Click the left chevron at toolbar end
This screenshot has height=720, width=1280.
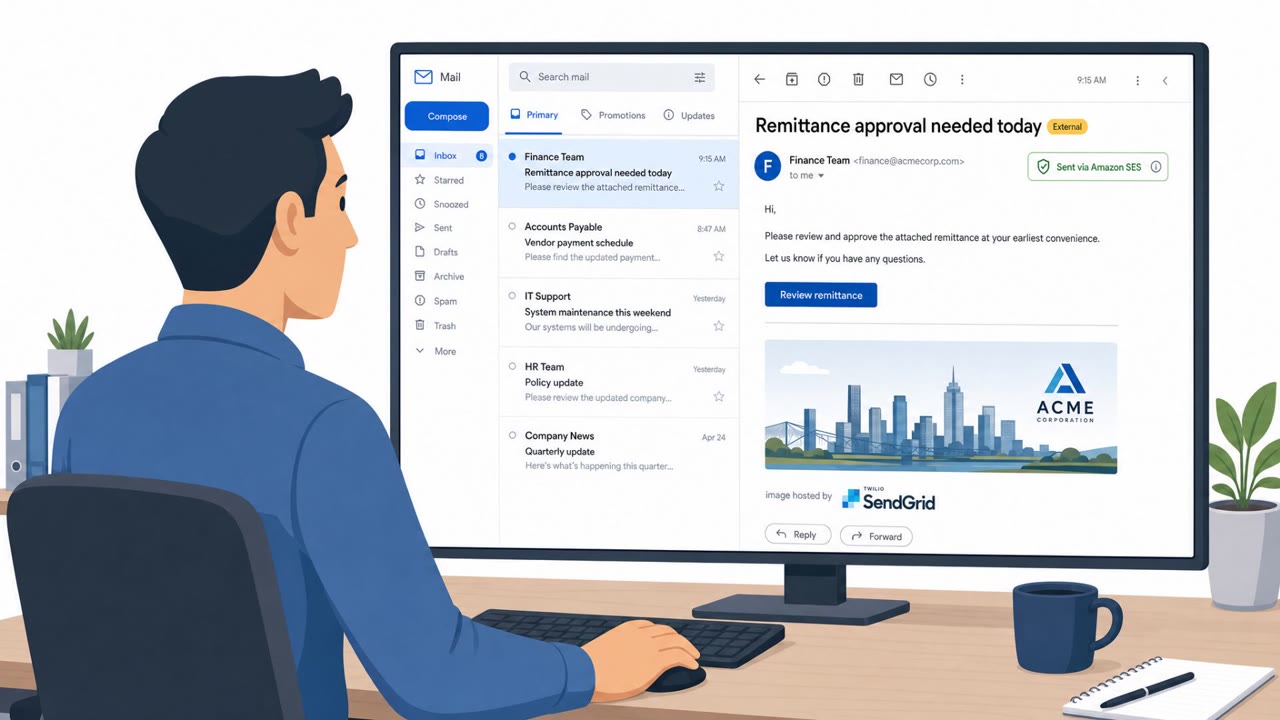pyautogui.click(x=1165, y=81)
